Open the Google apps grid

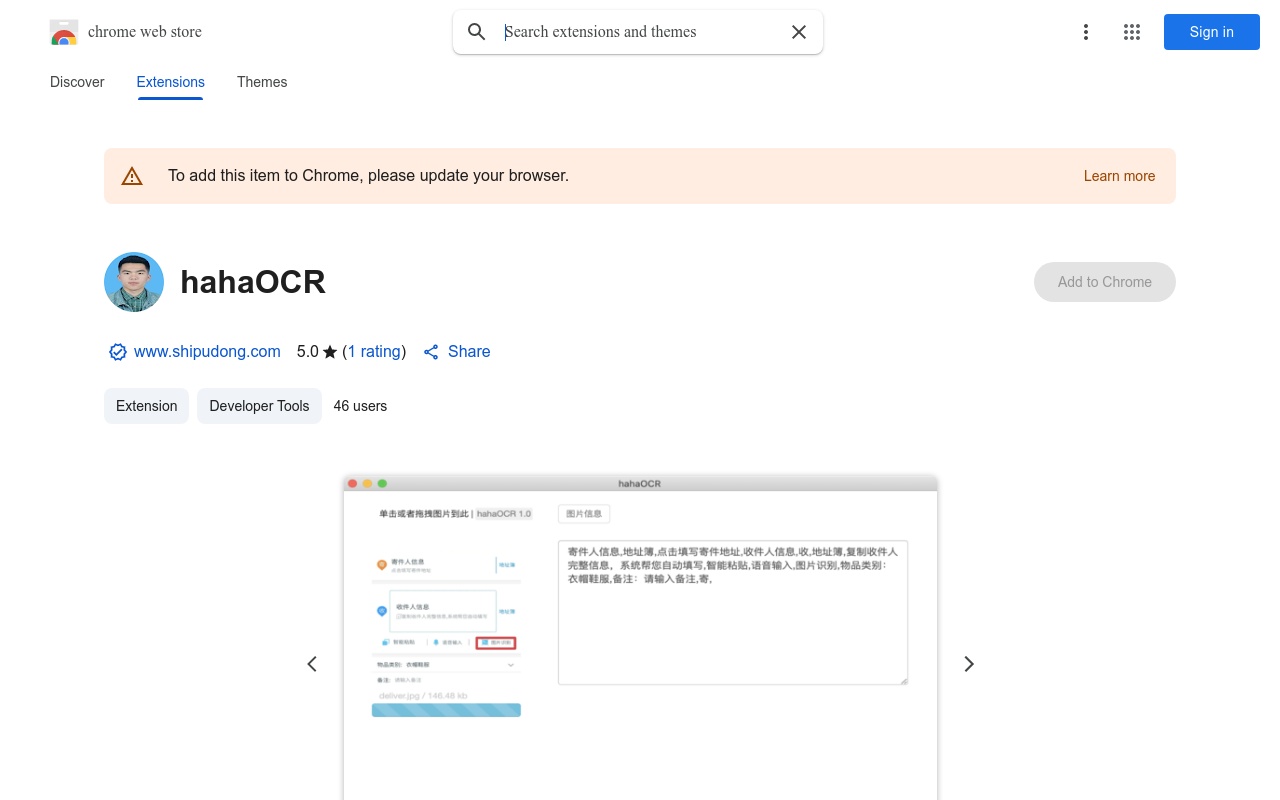pos(1132,32)
